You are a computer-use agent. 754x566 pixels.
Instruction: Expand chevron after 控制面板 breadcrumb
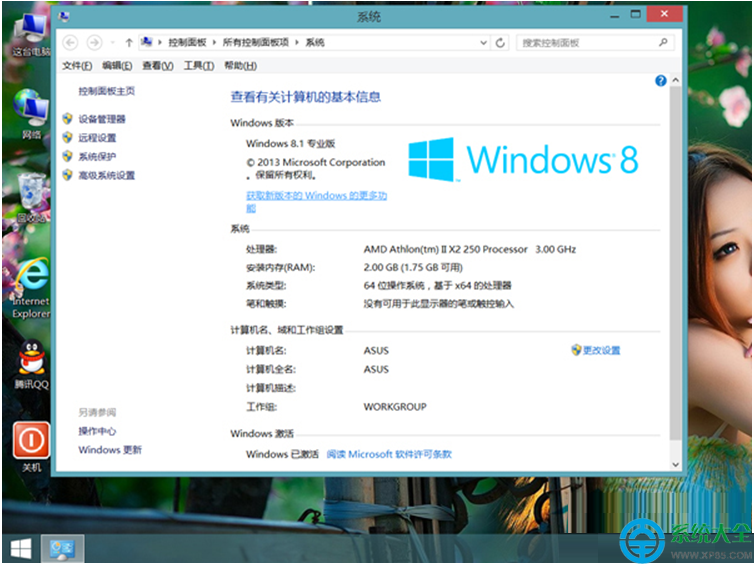214,42
